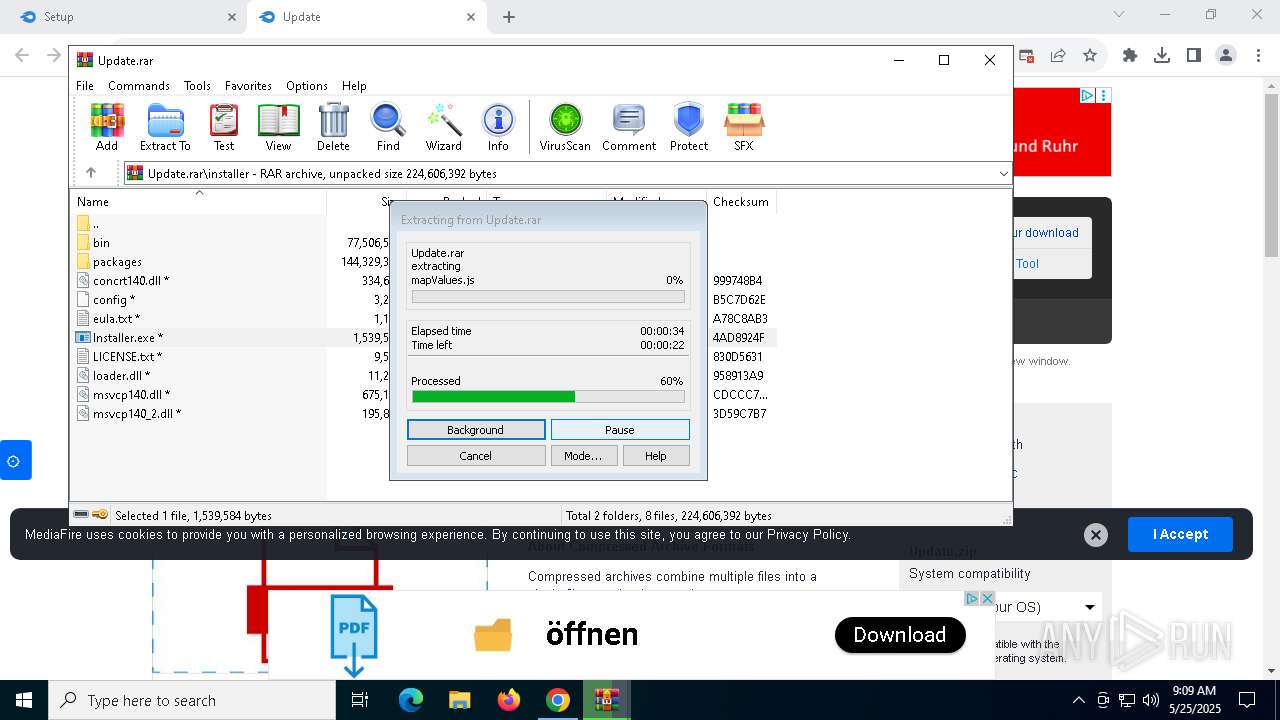
Task: Open the View toolbar icon
Action: (278, 127)
